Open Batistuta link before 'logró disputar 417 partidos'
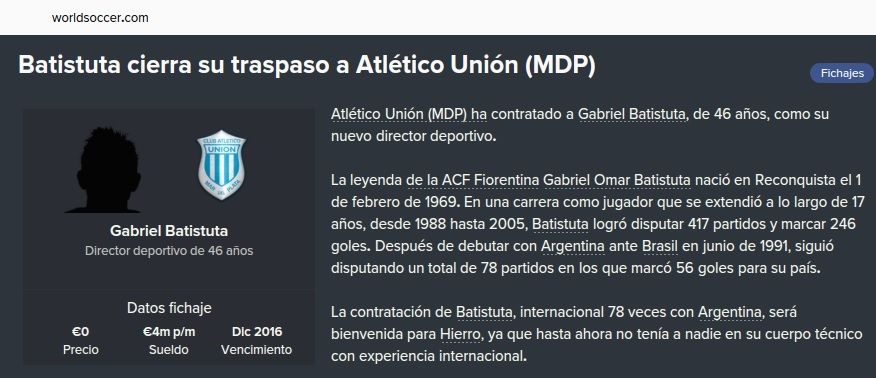 point(560,224)
